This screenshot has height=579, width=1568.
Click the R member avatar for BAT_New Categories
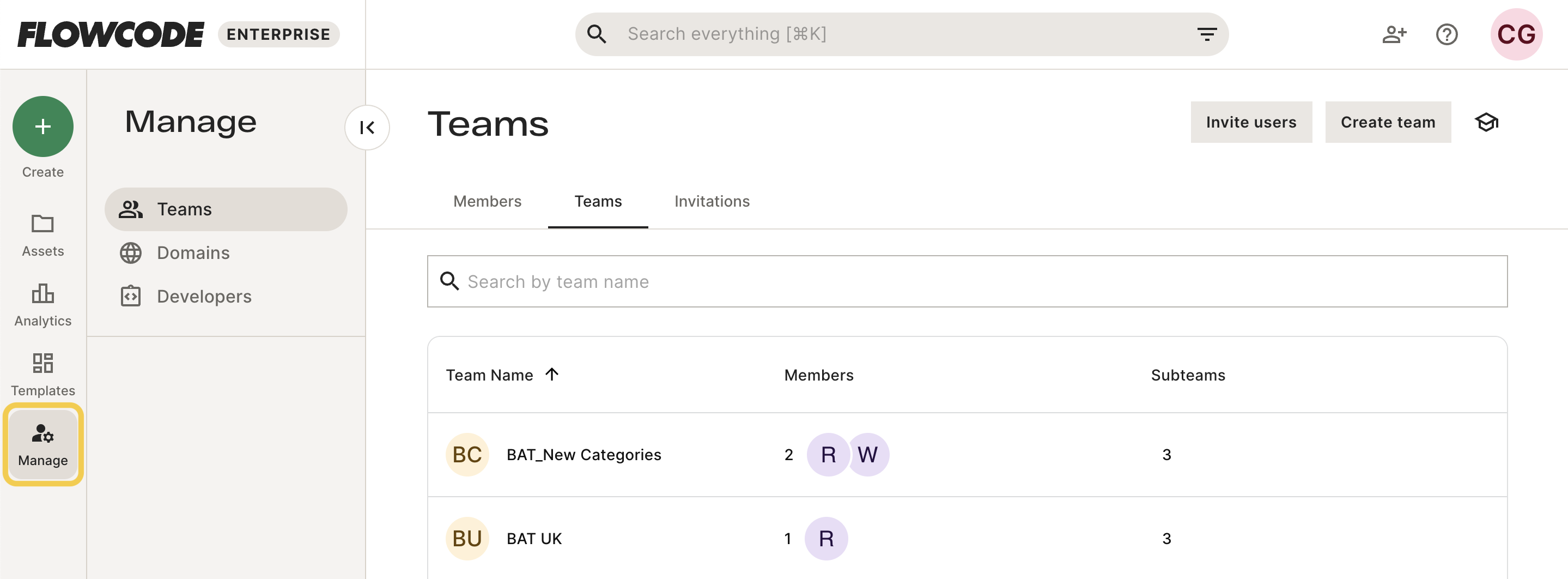pyautogui.click(x=828, y=455)
